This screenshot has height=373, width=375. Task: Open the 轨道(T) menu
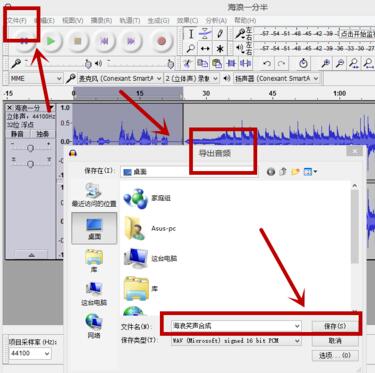(x=130, y=20)
